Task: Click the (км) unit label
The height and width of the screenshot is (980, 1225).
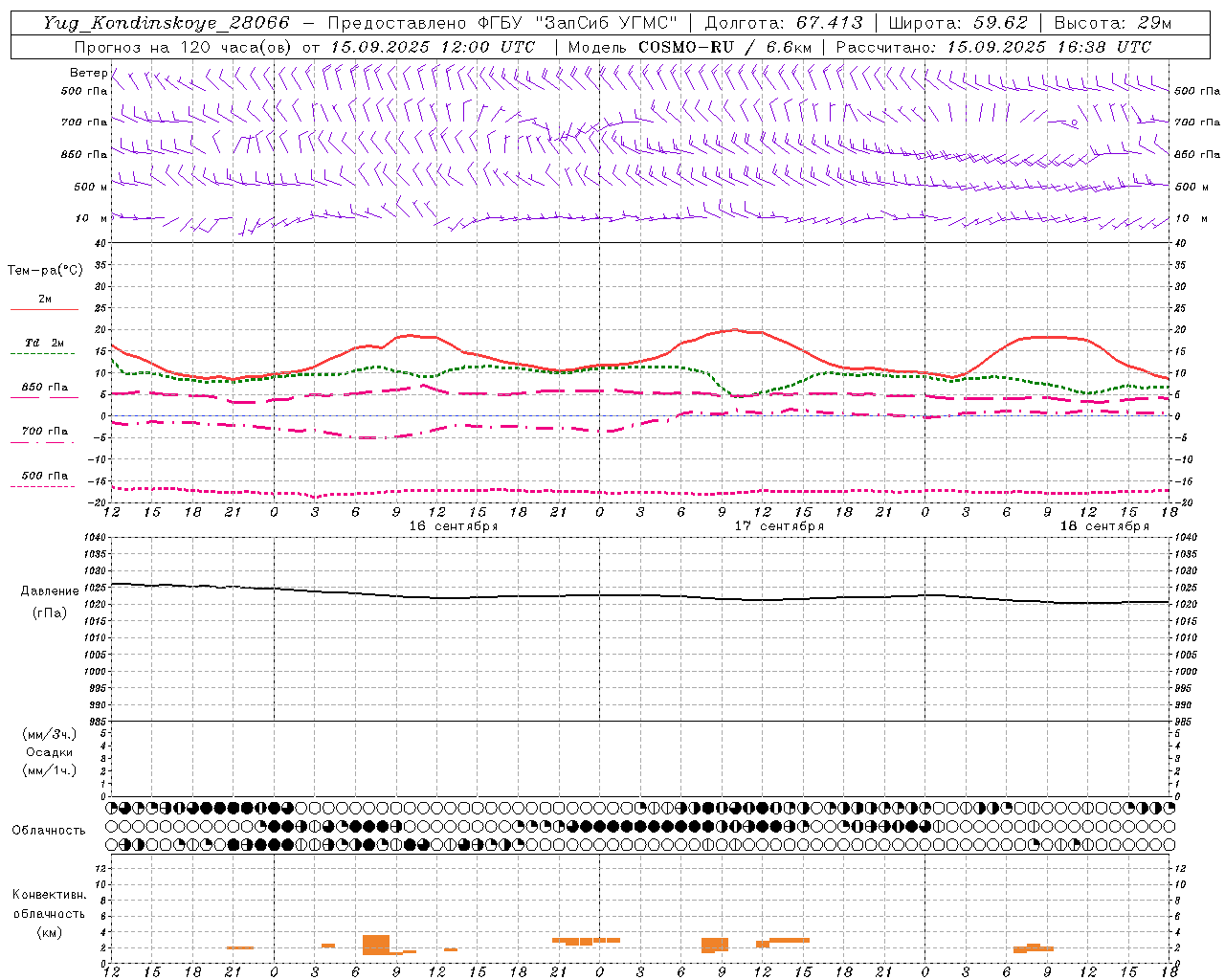Action: tap(50, 932)
